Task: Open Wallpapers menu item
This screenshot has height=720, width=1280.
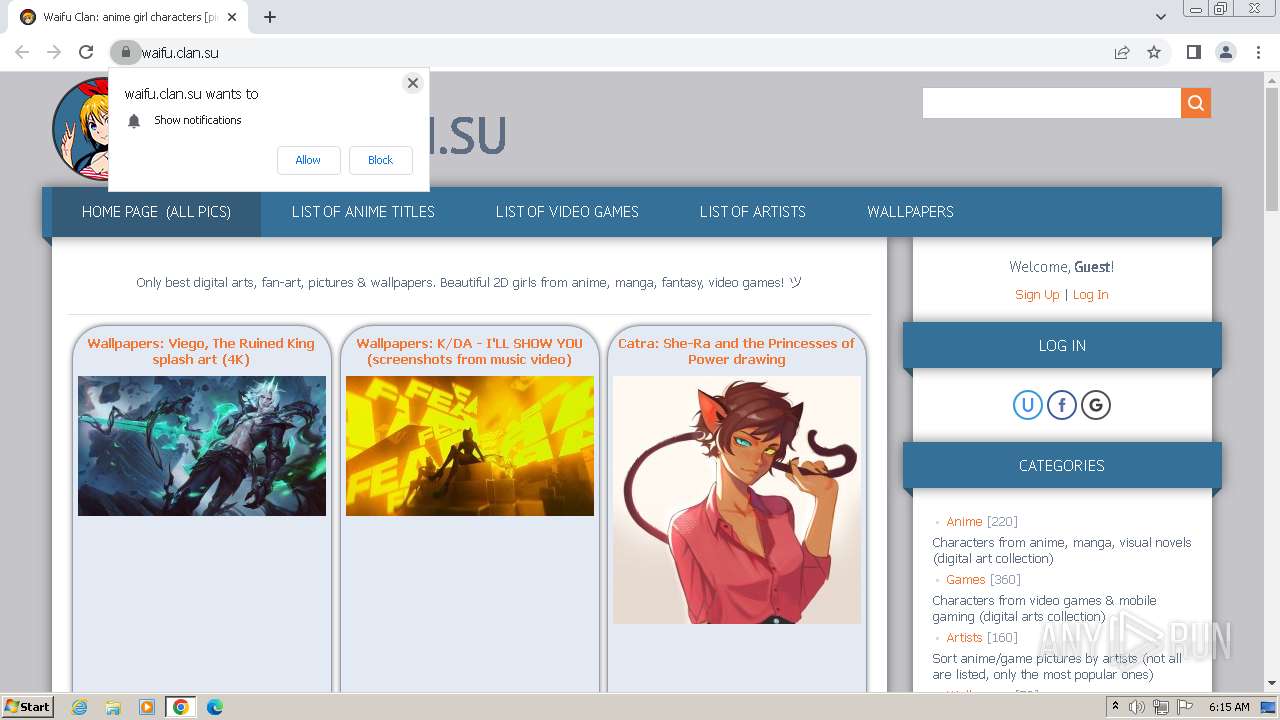Action: coord(910,212)
